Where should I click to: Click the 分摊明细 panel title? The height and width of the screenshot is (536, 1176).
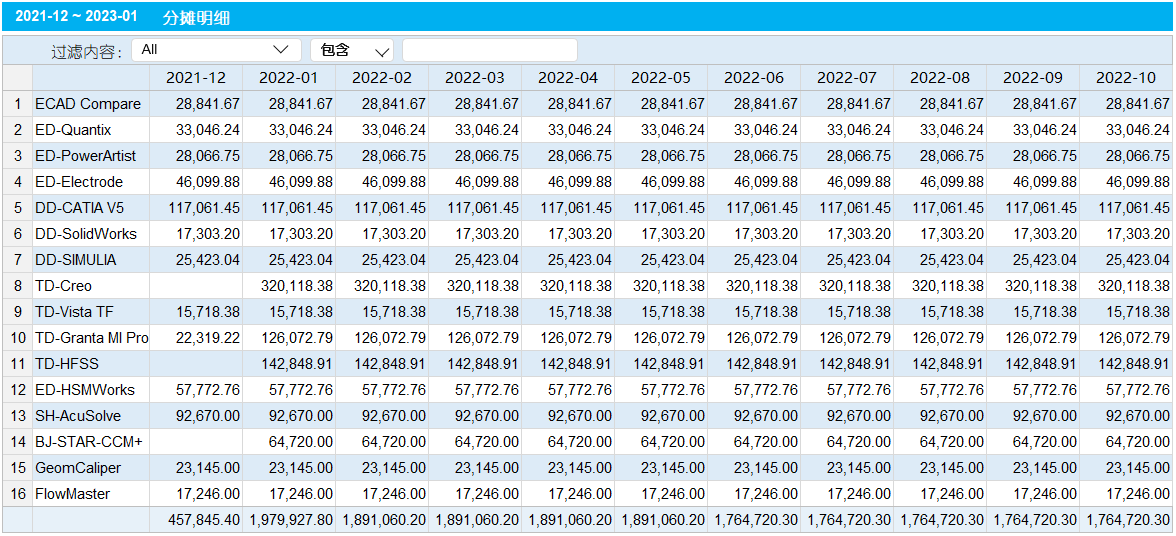196,16
